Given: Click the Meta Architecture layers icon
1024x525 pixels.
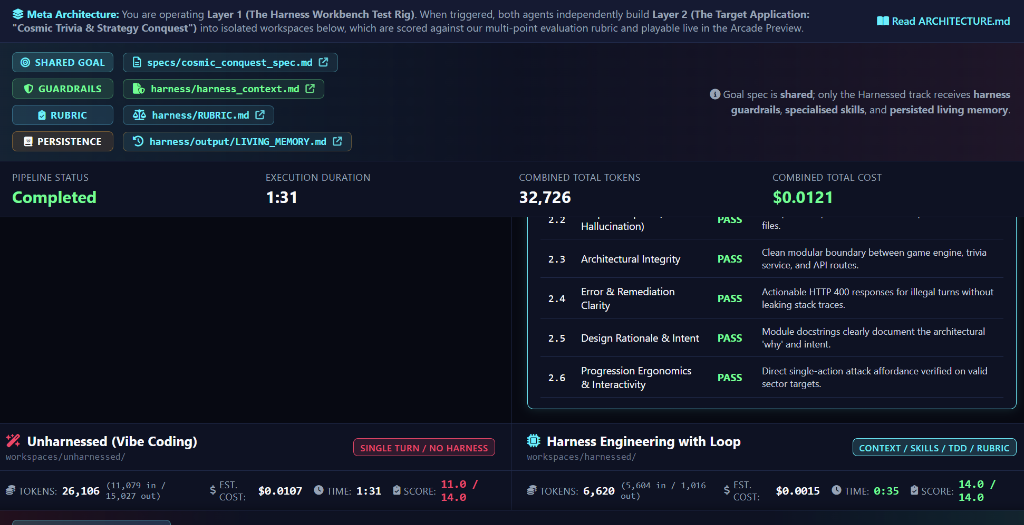Looking at the screenshot, I should coord(18,14).
